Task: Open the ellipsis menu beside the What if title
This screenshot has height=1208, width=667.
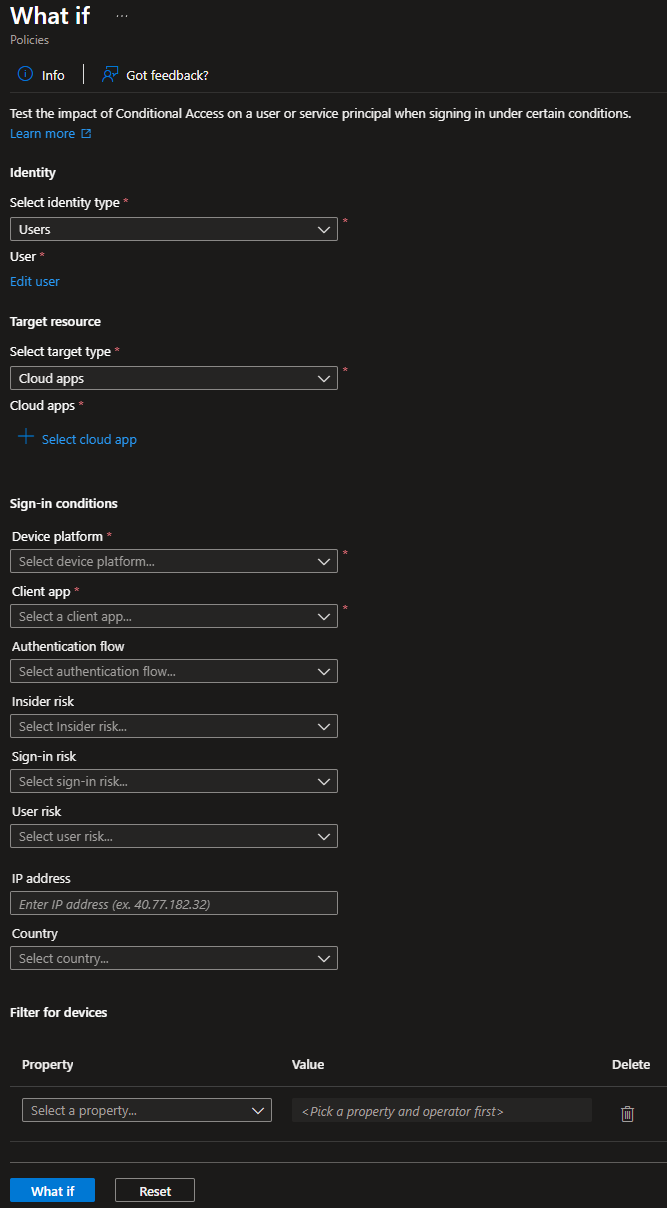Action: 122,17
